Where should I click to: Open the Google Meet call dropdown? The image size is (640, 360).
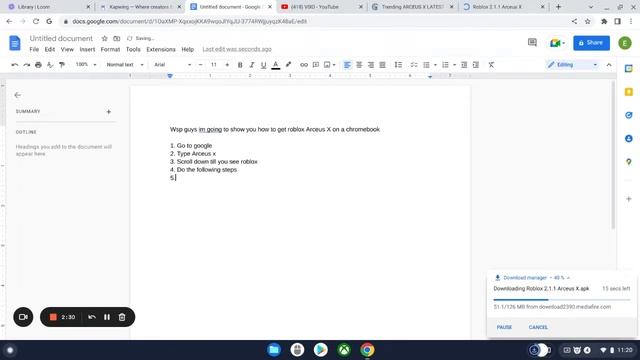(557, 43)
